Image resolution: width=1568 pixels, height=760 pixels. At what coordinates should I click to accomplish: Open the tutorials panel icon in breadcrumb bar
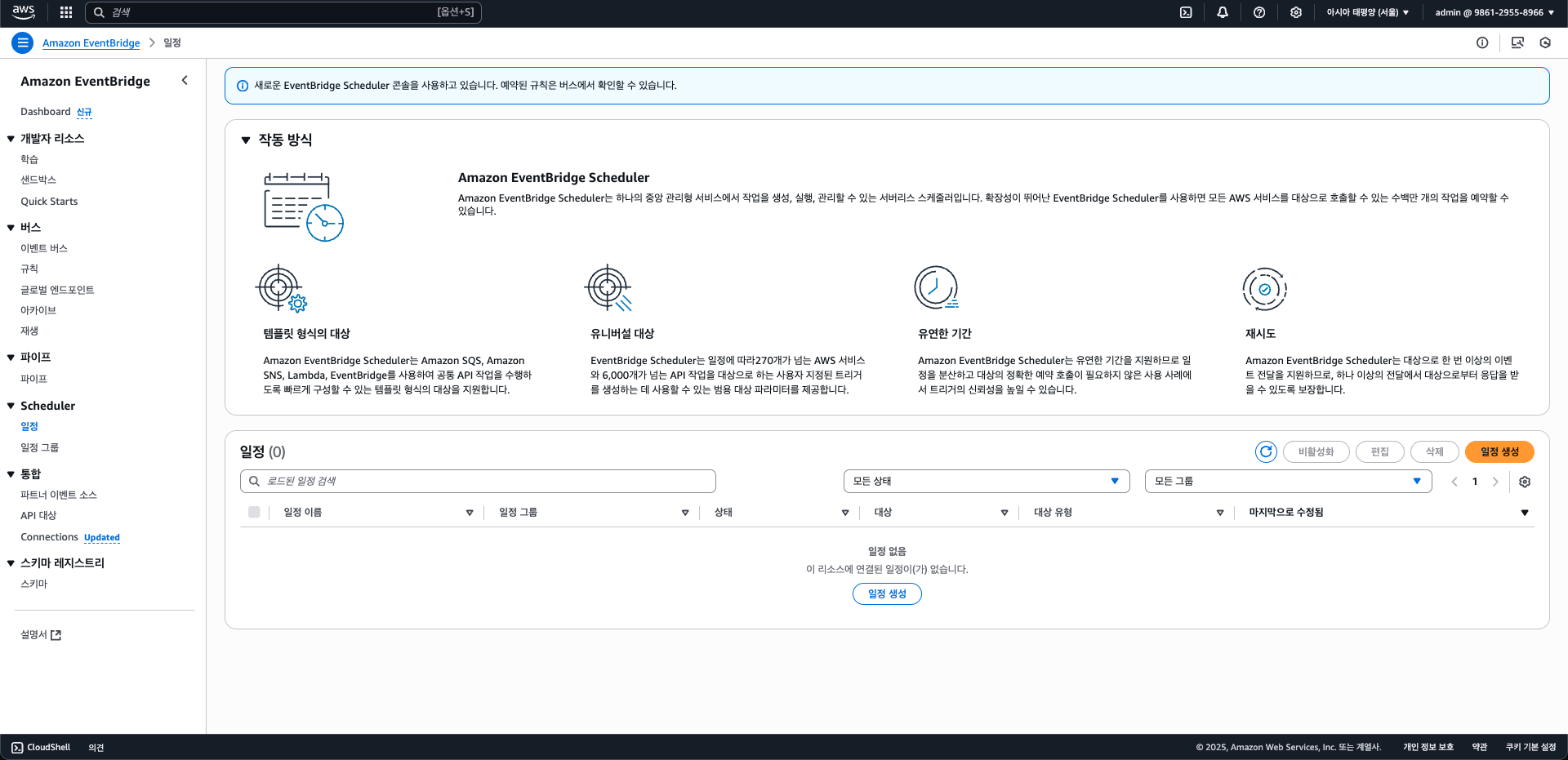1517,42
